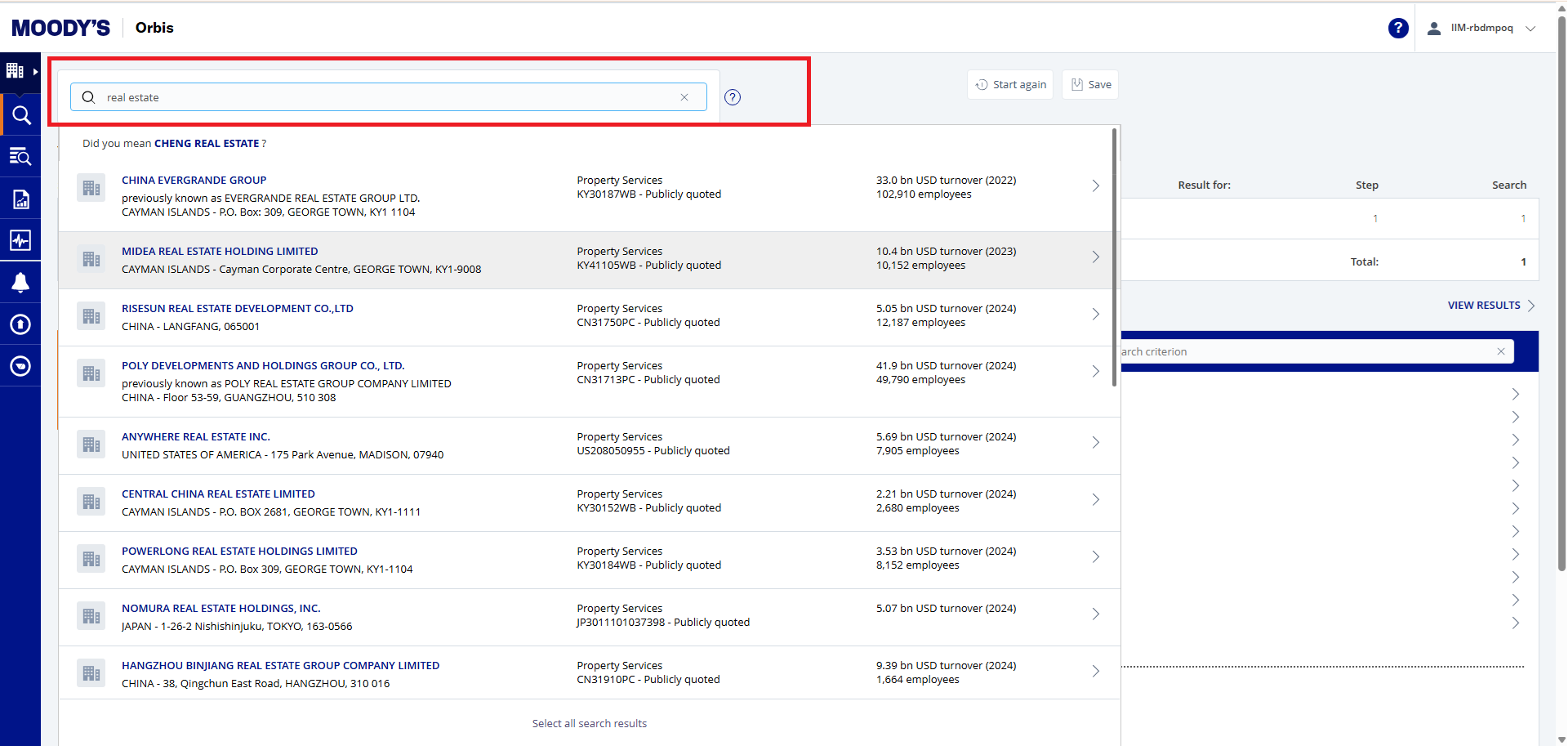Open the Companies module icon in sidebar
This screenshot has height=746, width=1568.
click(16, 71)
